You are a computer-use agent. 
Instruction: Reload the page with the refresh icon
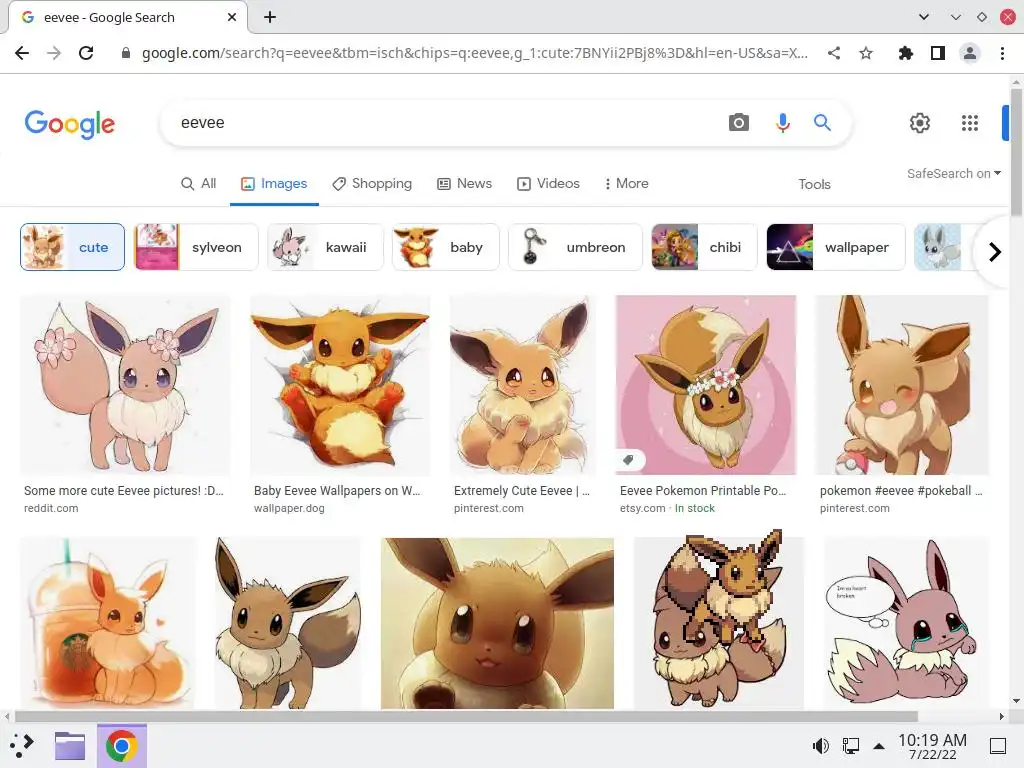[86, 53]
